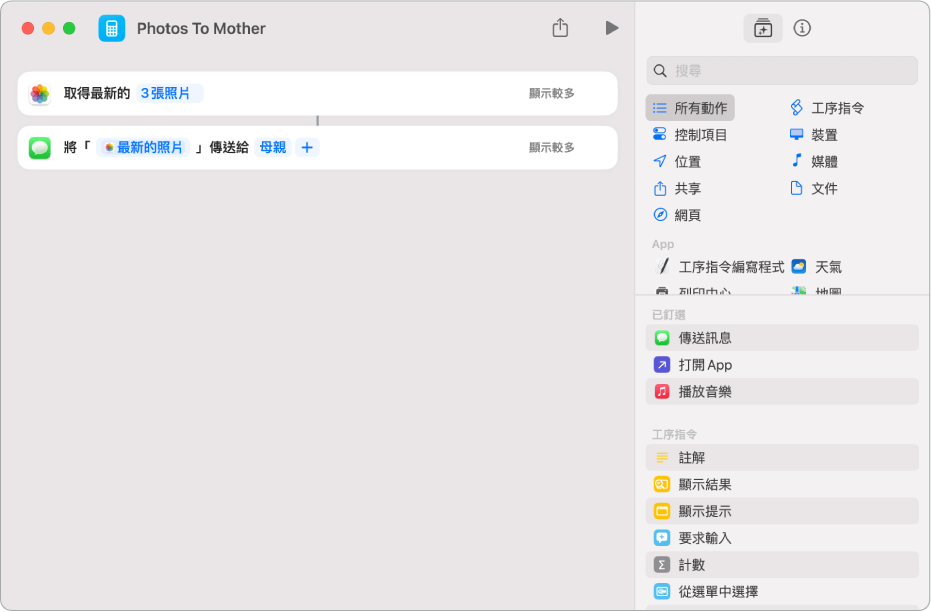This screenshot has height=612, width=931.
Task: Expand 顯示較多 in the photos action
Action: [552, 93]
